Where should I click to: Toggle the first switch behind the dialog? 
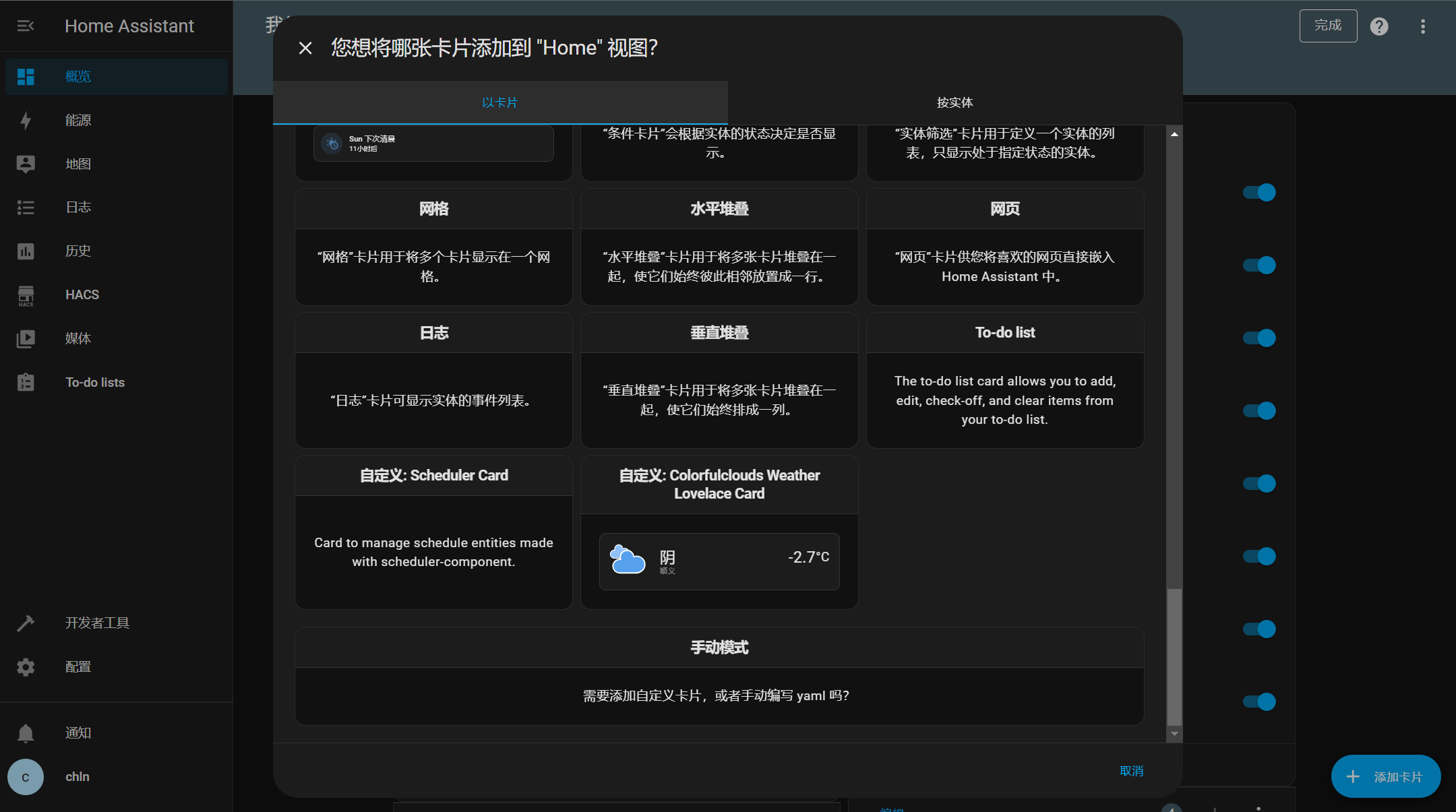point(1259,193)
